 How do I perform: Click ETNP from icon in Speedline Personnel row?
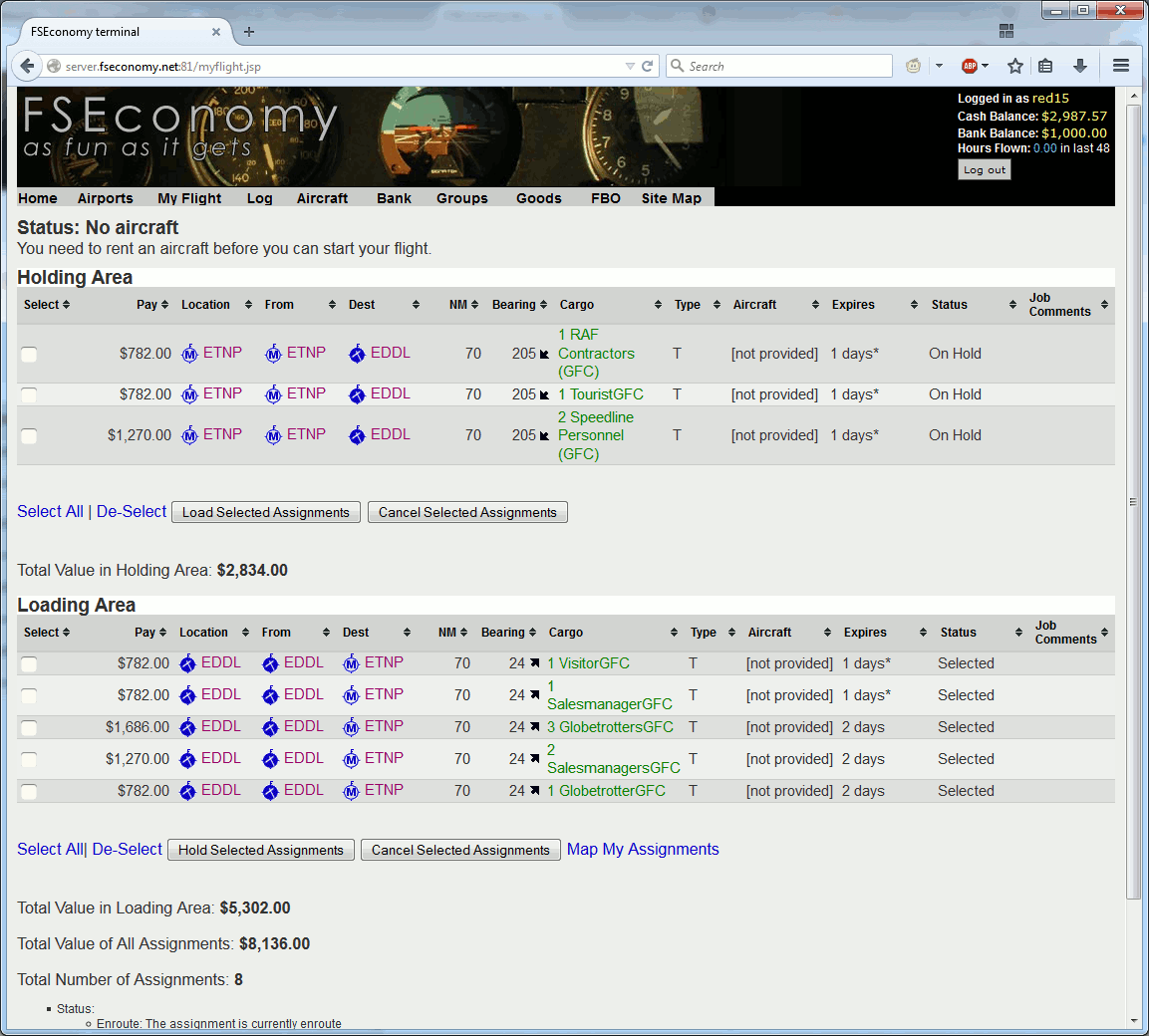[x=273, y=436]
